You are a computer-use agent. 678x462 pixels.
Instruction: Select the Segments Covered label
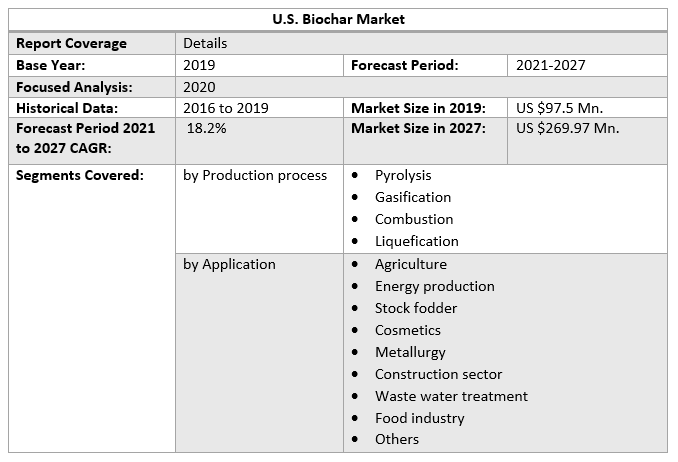coord(79,175)
